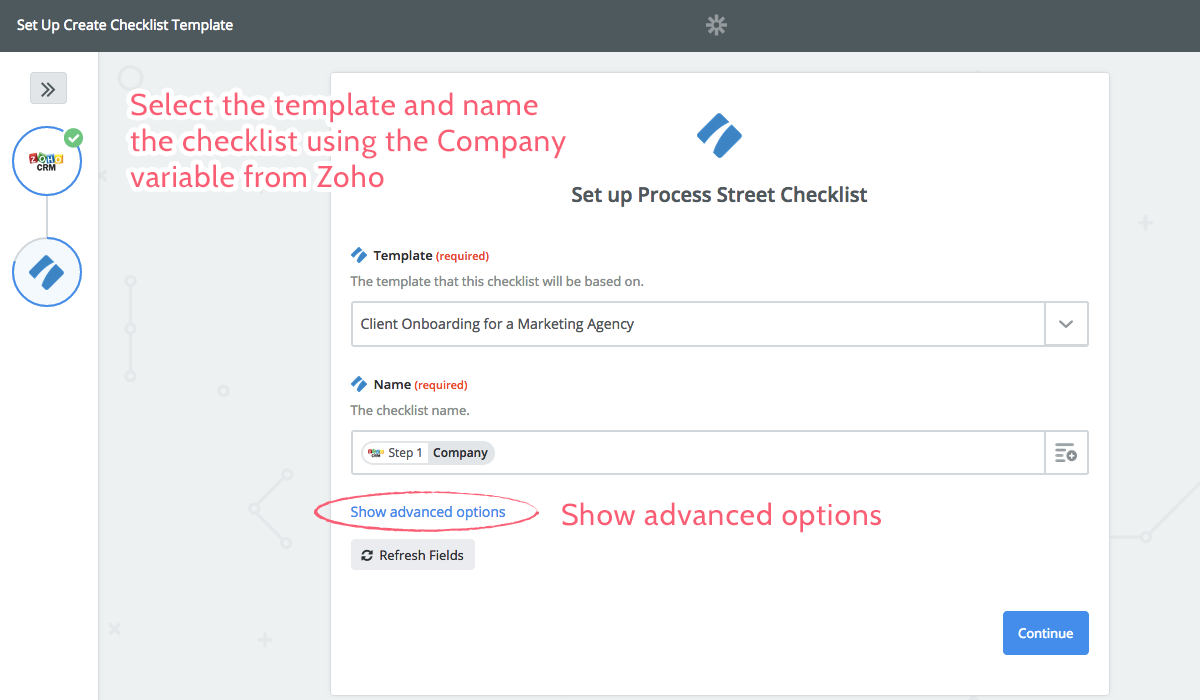1200x700 pixels.
Task: Continue to the next step
Action: pos(1045,633)
